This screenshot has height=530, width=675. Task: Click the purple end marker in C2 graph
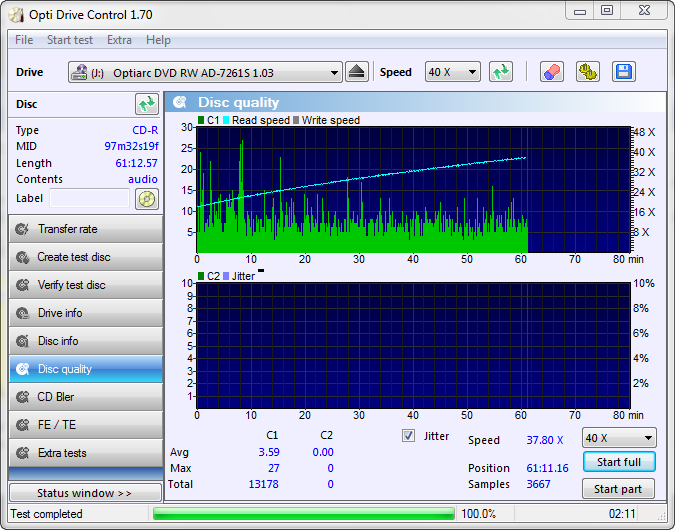[527, 345]
